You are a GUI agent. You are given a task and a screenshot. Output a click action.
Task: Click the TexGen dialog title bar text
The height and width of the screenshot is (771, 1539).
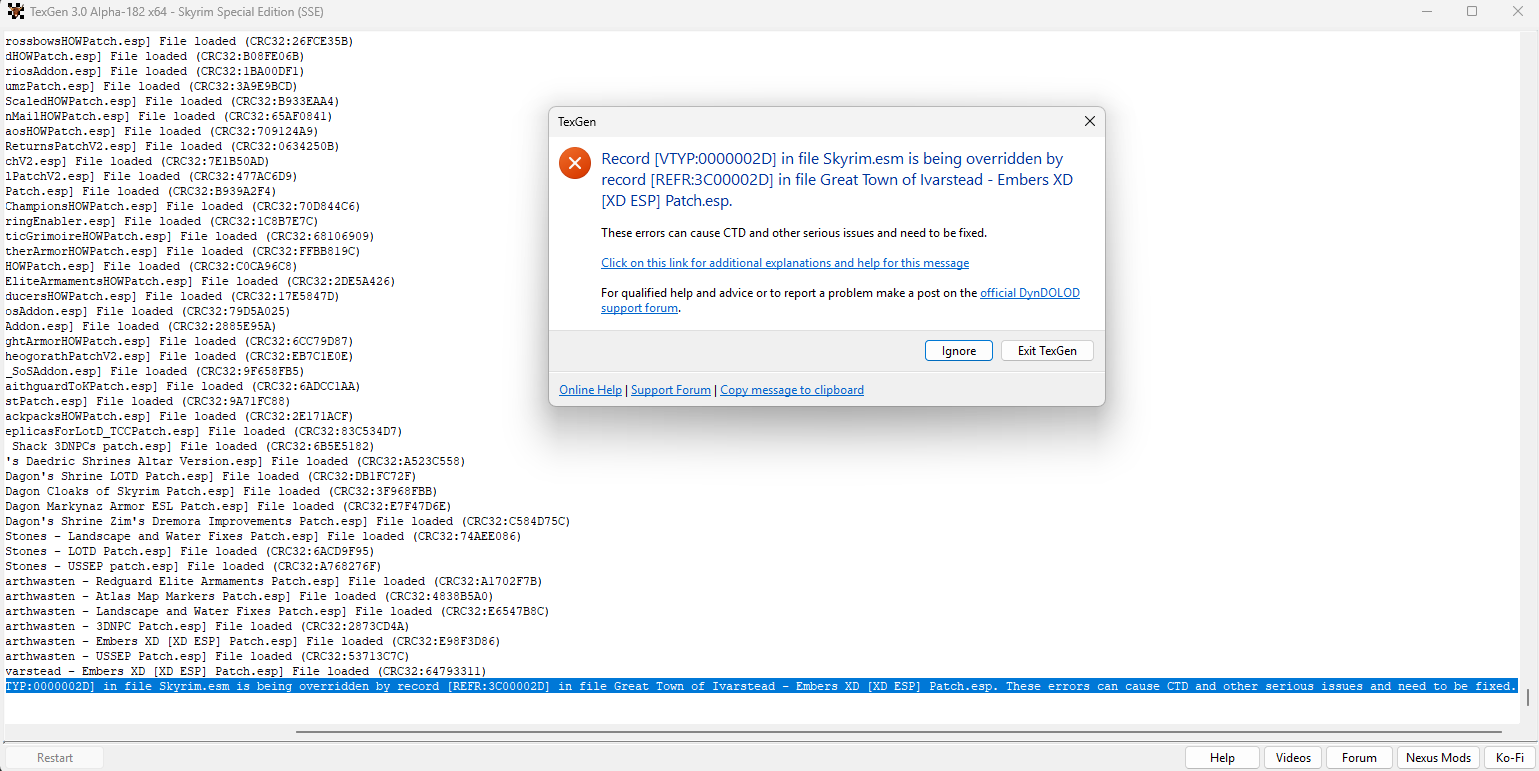click(x=577, y=122)
